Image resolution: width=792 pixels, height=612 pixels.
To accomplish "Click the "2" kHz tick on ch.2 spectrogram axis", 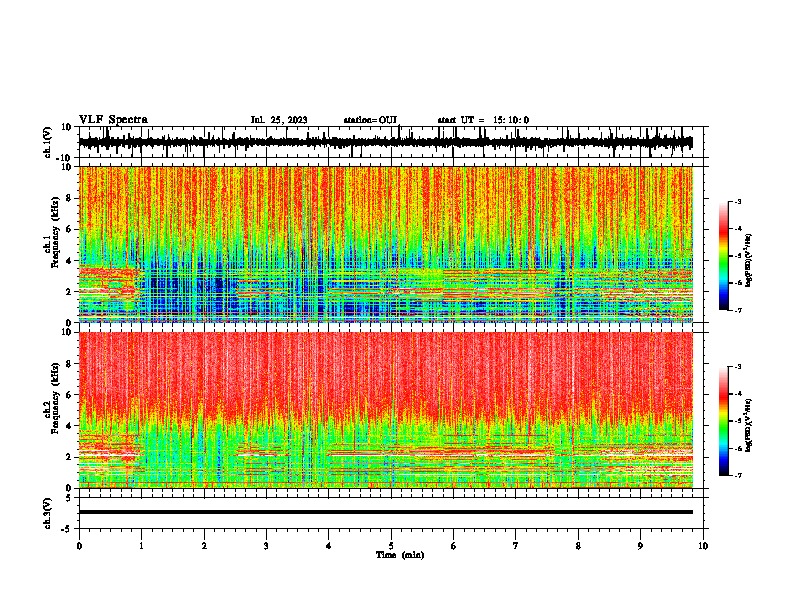I will pos(69,457).
